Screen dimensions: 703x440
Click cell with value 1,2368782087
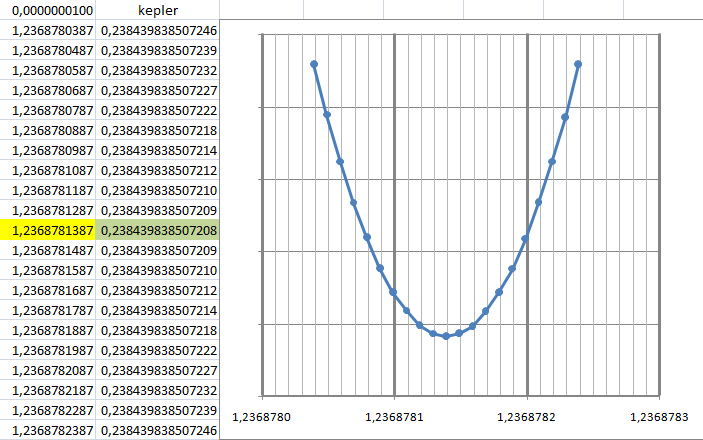click(48, 370)
